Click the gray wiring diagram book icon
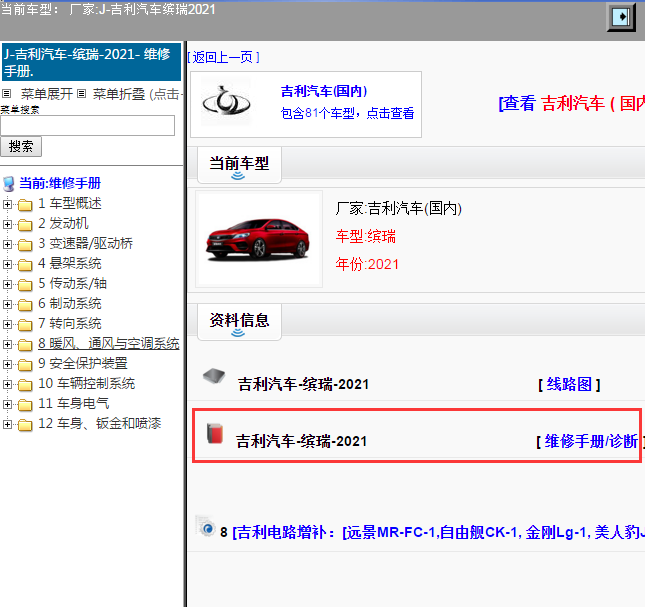This screenshot has height=607, width=645. click(214, 376)
